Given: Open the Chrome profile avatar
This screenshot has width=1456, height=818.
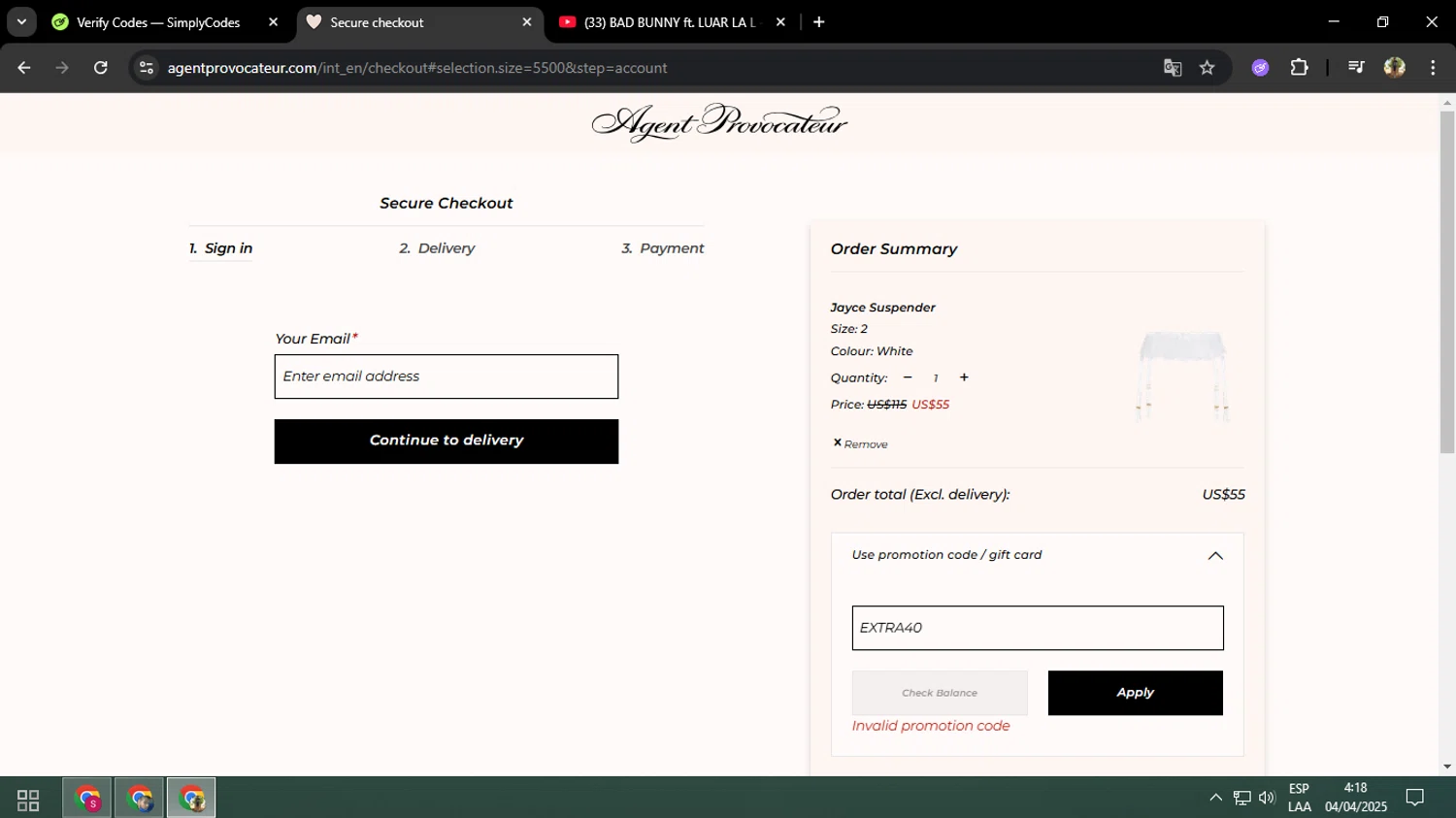Looking at the screenshot, I should click(1395, 68).
